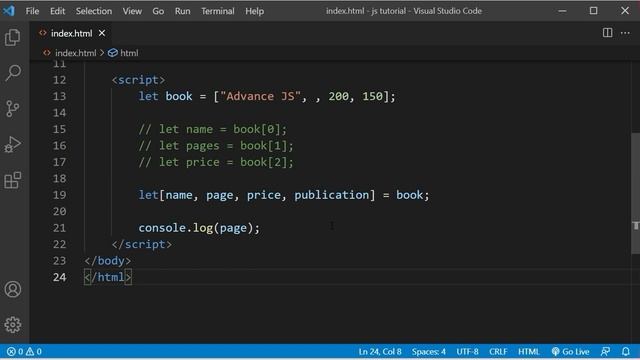Open the Explorer view in activity bar
640x360 pixels.
pos(13,37)
